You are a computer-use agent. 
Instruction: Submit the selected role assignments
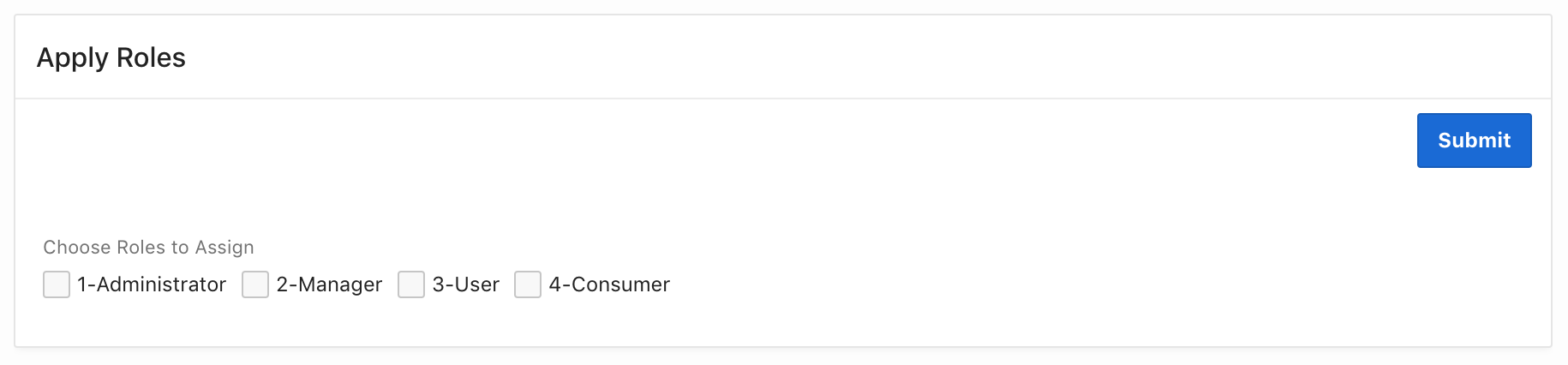click(1474, 141)
